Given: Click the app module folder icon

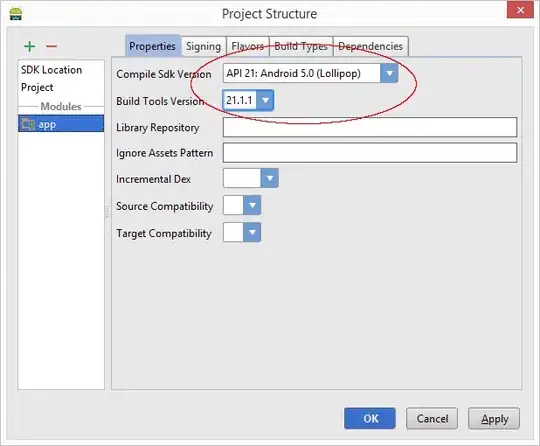Looking at the screenshot, I should point(28,124).
